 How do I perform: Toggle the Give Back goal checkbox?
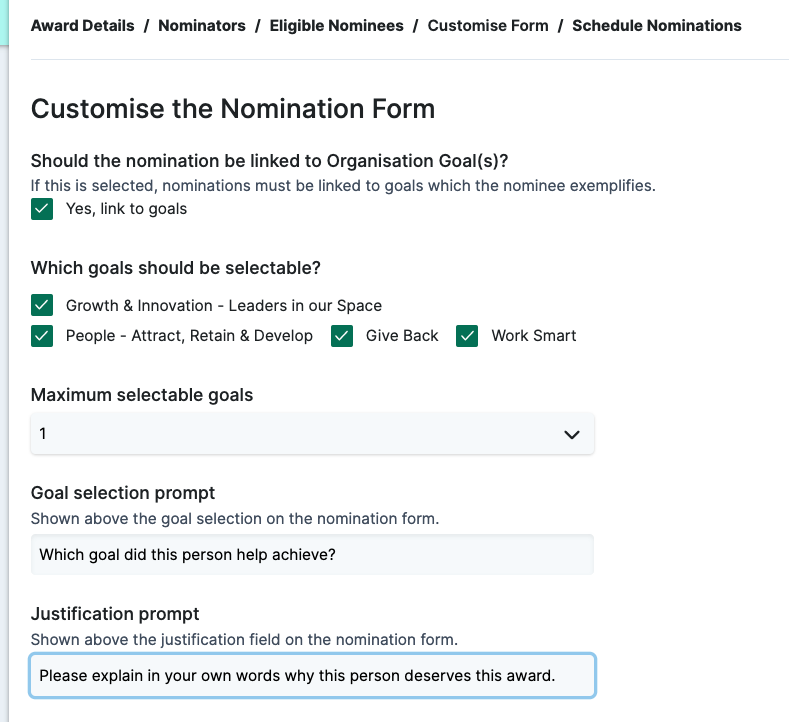point(342,336)
